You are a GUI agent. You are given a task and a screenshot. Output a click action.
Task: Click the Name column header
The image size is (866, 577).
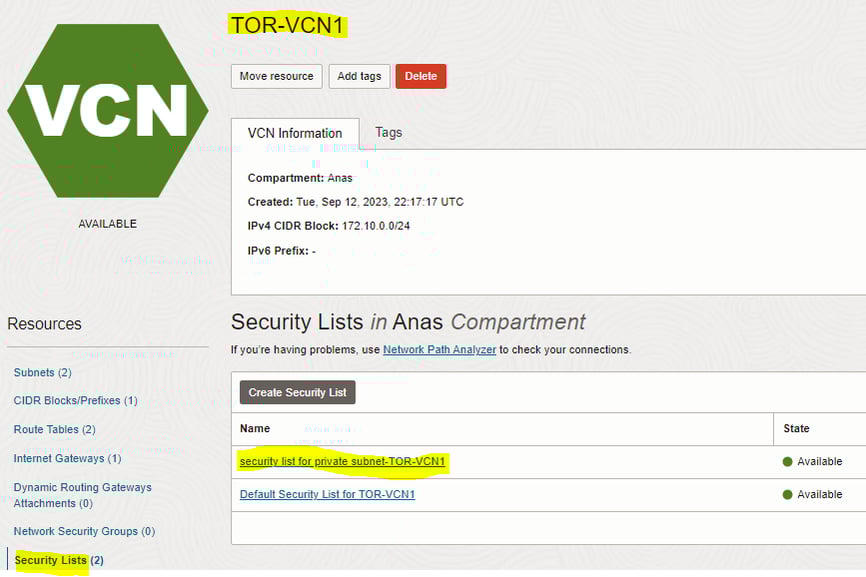click(255, 428)
